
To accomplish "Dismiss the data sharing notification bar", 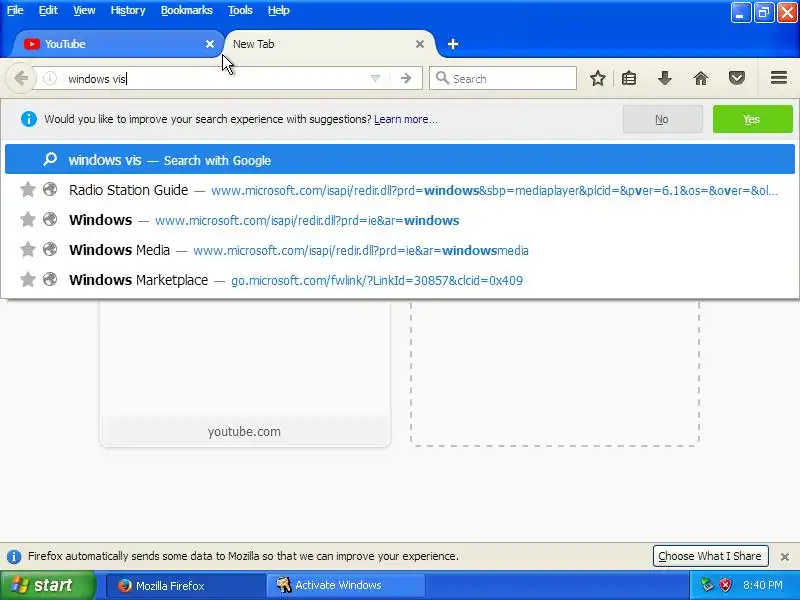I will (x=785, y=557).
